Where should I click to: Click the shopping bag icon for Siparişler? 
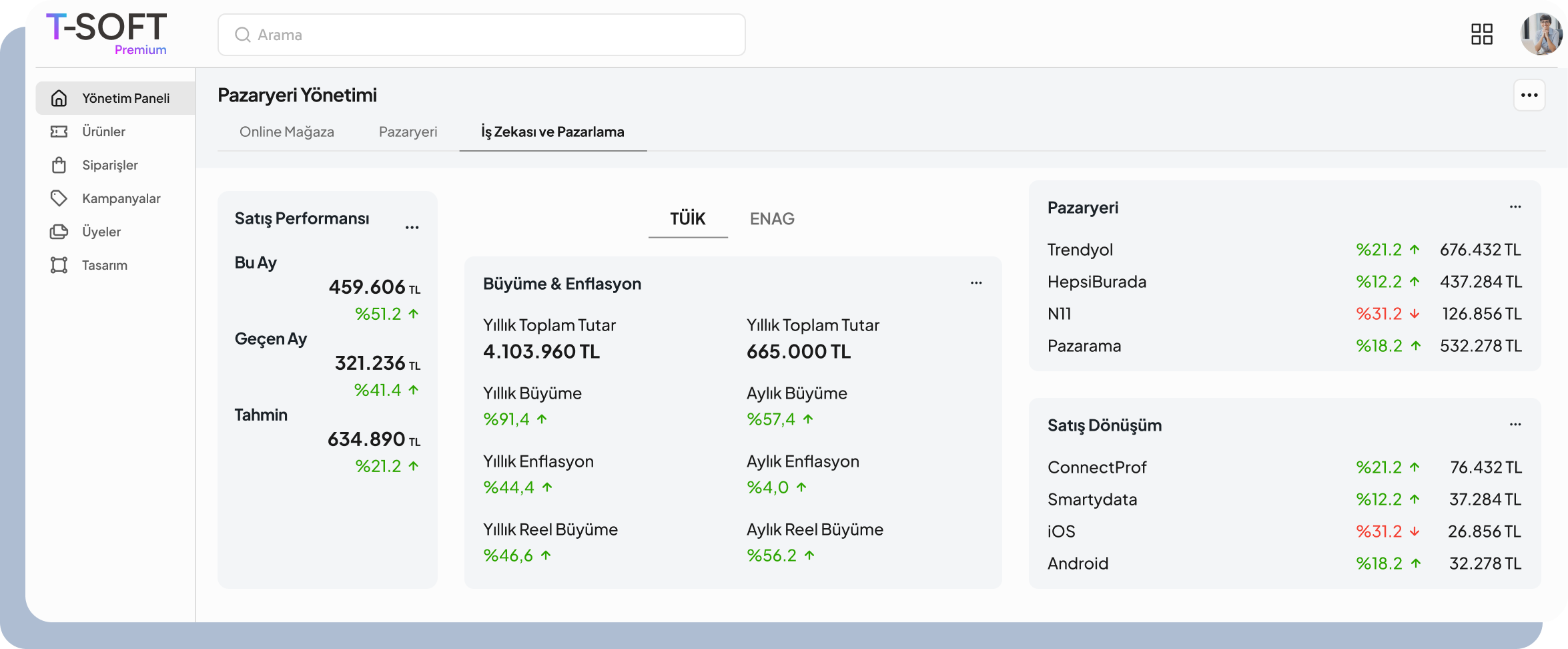[59, 165]
